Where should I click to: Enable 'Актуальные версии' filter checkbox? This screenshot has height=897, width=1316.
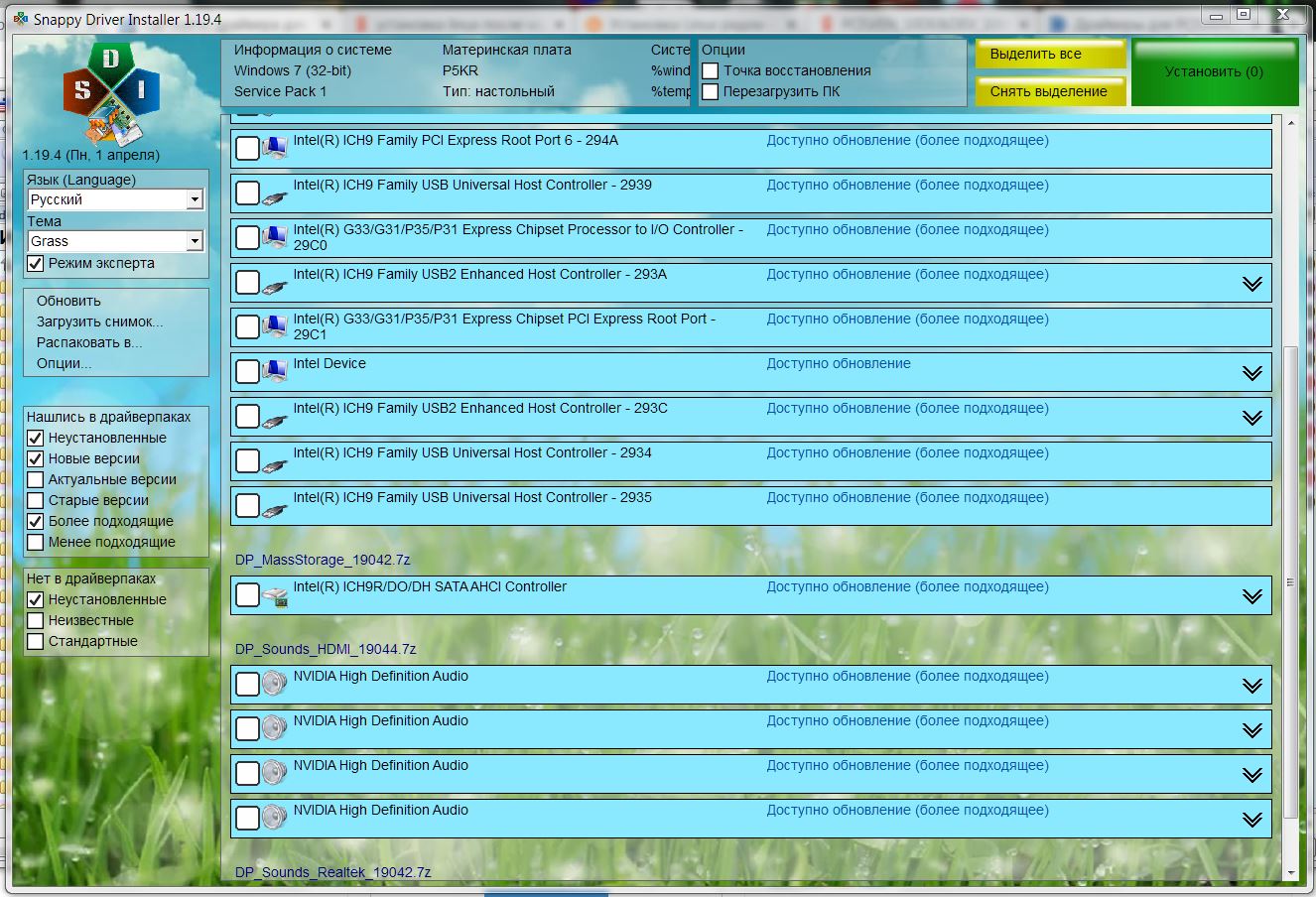(36, 480)
